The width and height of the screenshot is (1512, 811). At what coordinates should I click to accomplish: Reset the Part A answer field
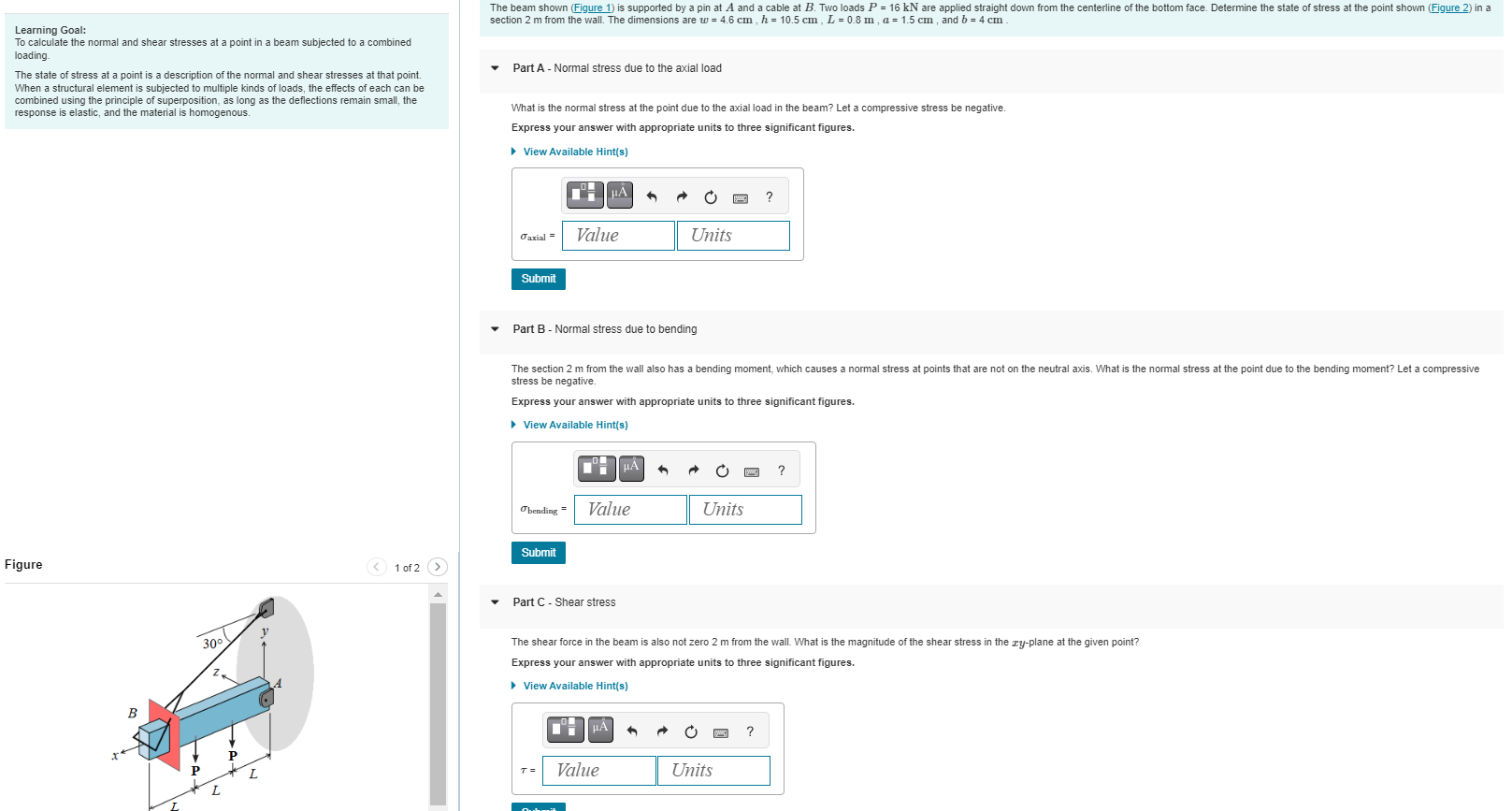[x=711, y=196]
